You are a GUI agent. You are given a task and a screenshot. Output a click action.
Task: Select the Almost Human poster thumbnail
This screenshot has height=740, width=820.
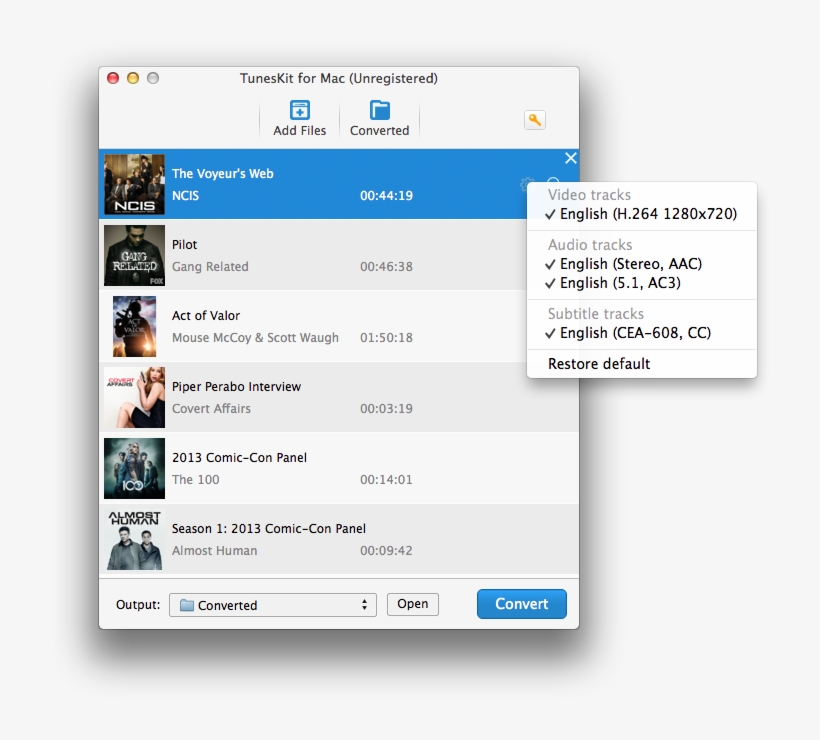click(x=134, y=540)
